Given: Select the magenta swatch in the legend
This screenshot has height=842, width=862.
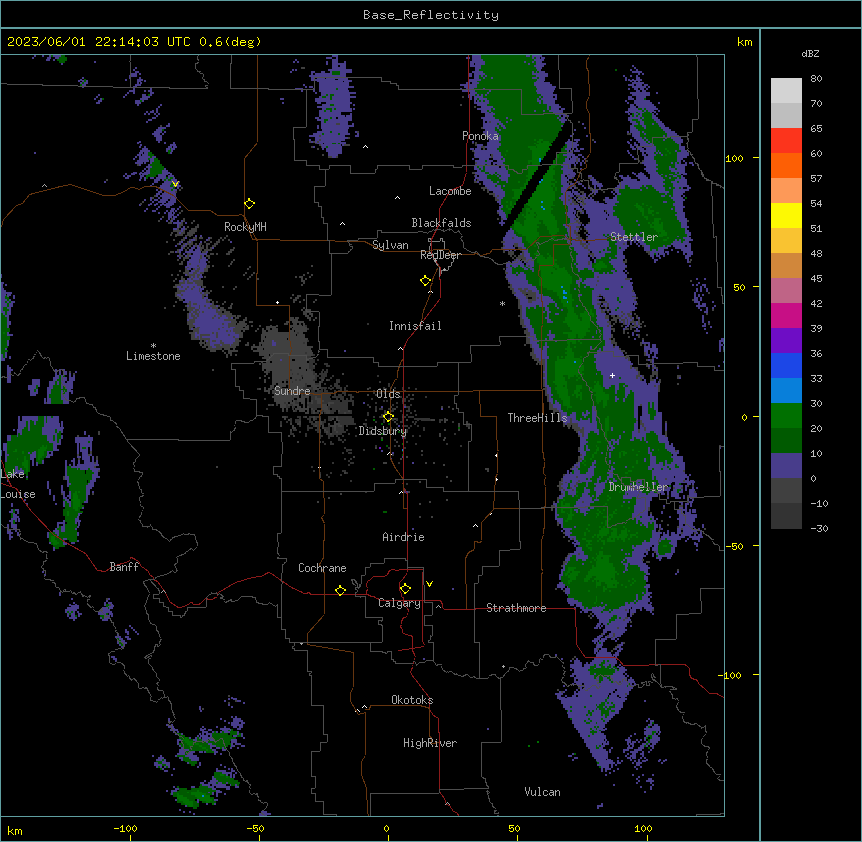Looking at the screenshot, I should [786, 315].
